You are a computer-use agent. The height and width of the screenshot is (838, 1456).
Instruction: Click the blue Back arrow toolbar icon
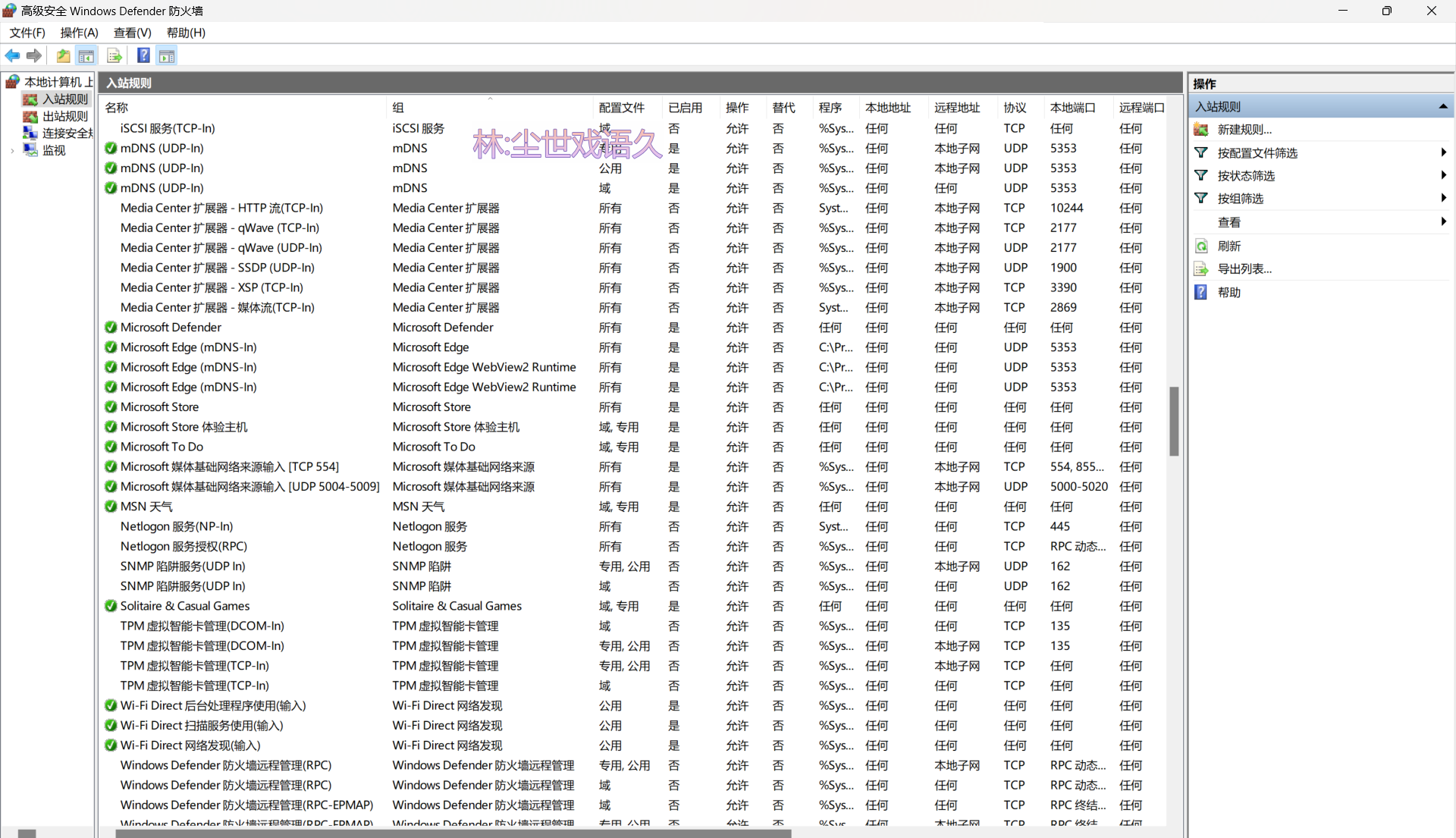(12, 55)
